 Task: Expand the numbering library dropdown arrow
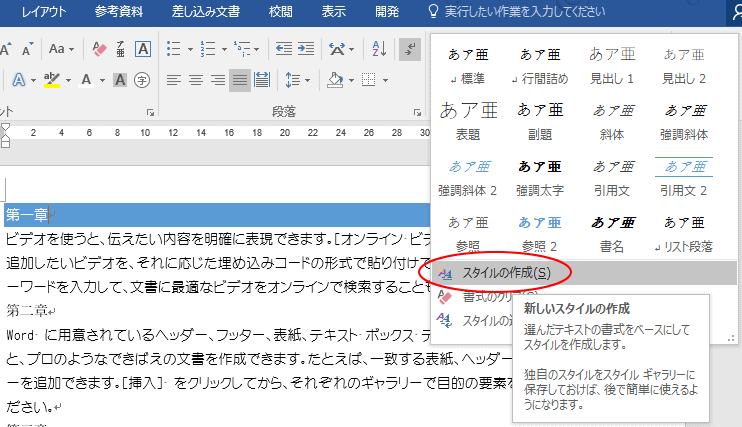224,49
